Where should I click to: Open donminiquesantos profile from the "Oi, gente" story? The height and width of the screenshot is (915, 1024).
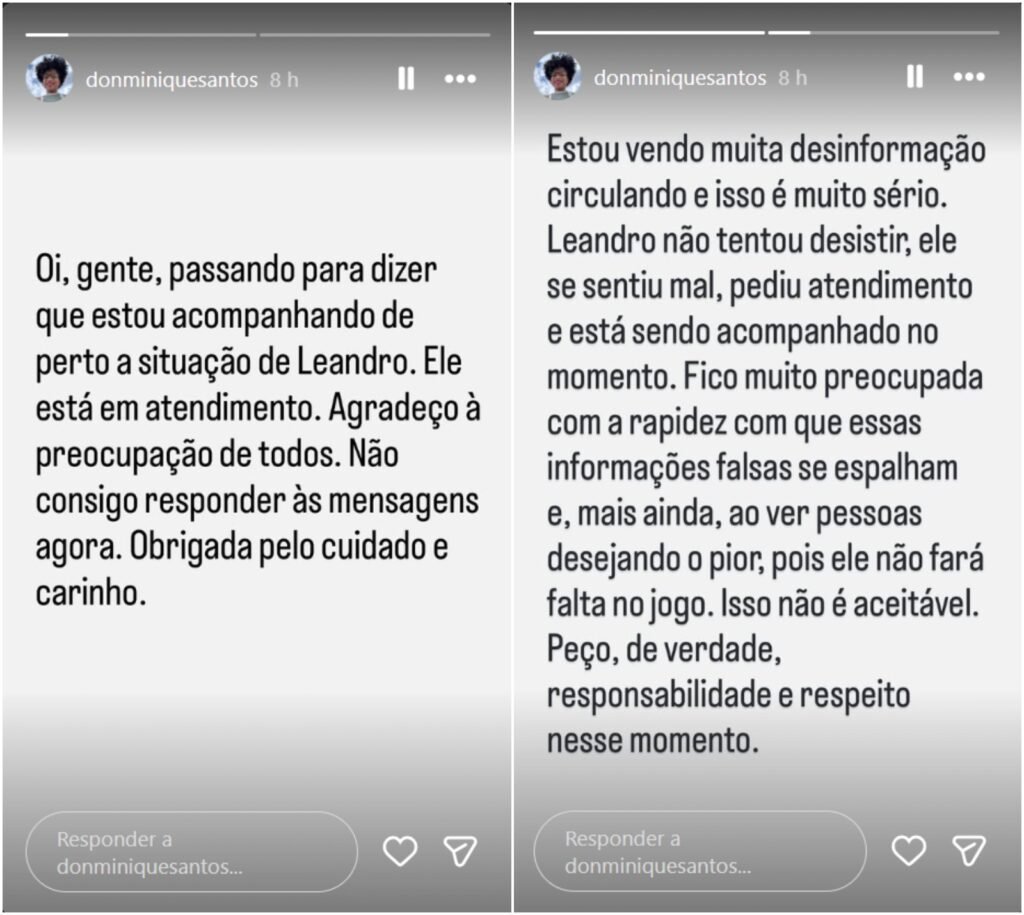click(172, 80)
